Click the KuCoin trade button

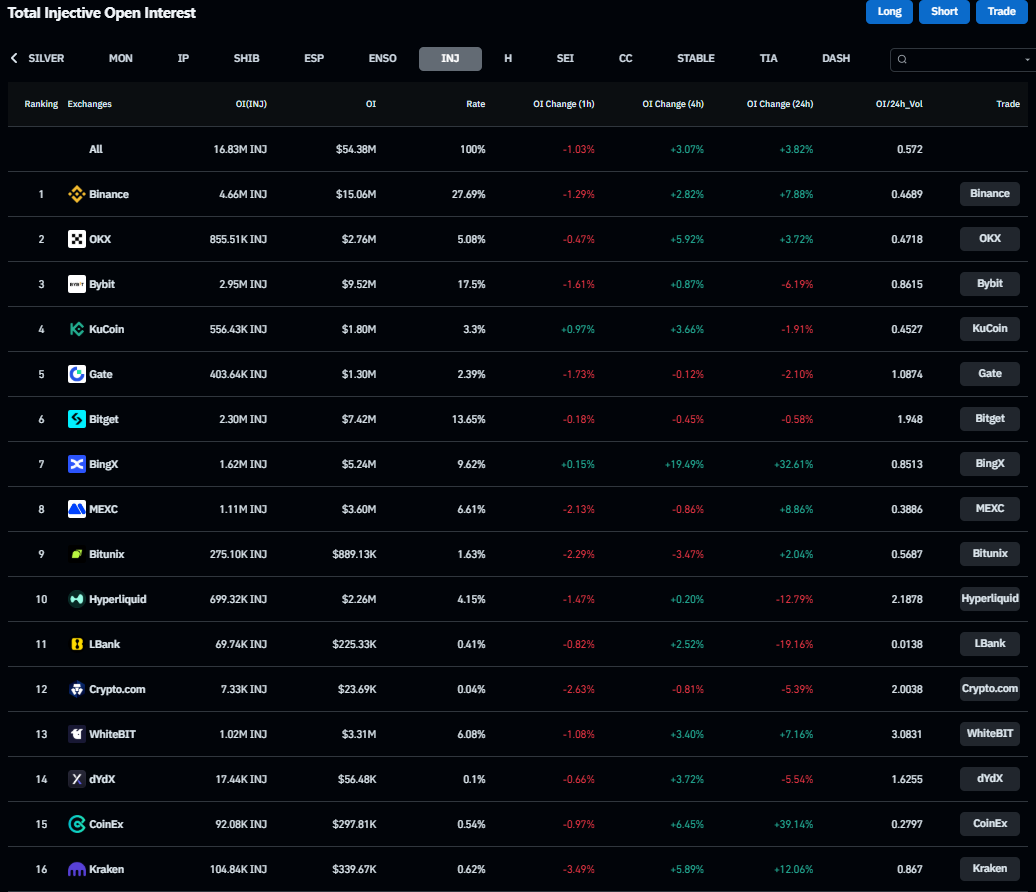990,328
